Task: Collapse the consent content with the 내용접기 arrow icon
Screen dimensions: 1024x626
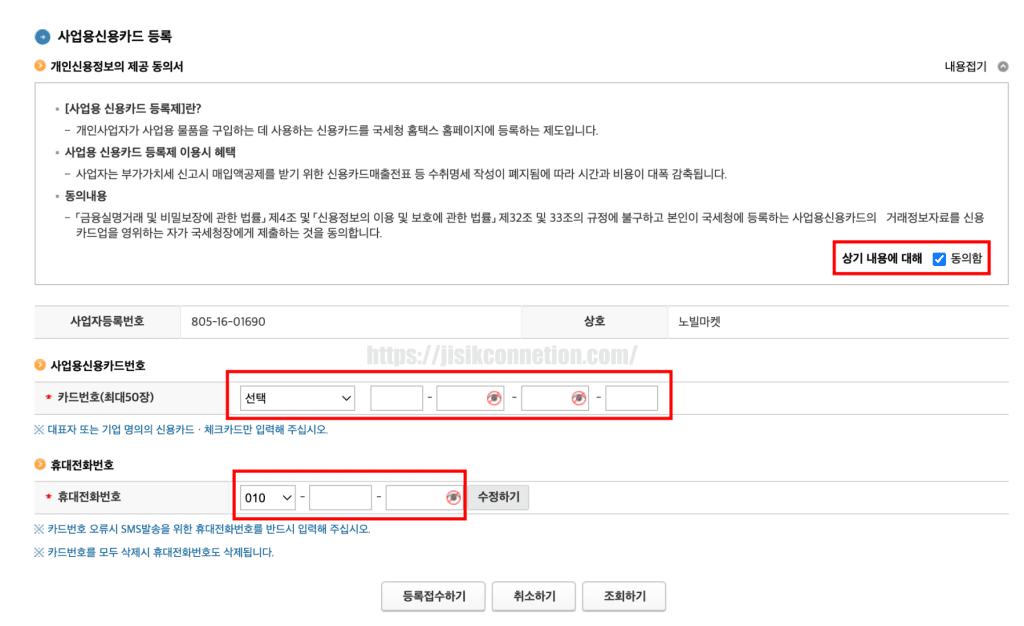Action: coord(1002,67)
